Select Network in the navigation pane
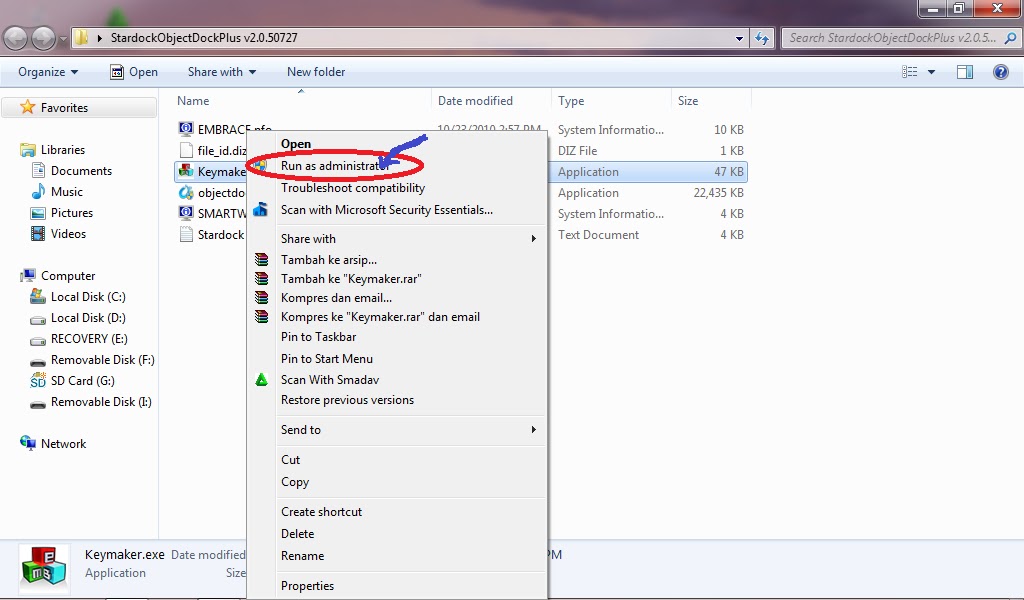This screenshot has height=600, width=1024. coord(63,443)
